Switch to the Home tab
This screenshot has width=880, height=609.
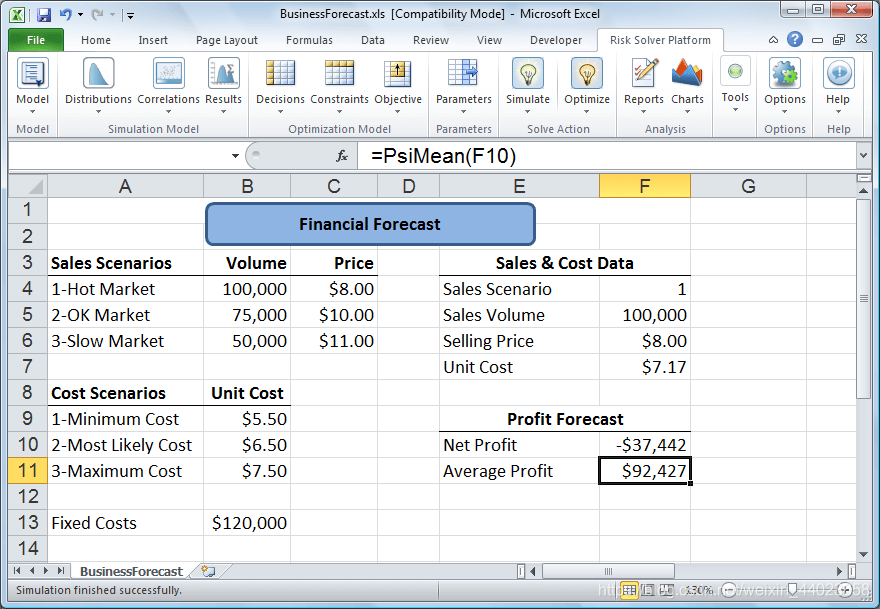pyautogui.click(x=96, y=40)
